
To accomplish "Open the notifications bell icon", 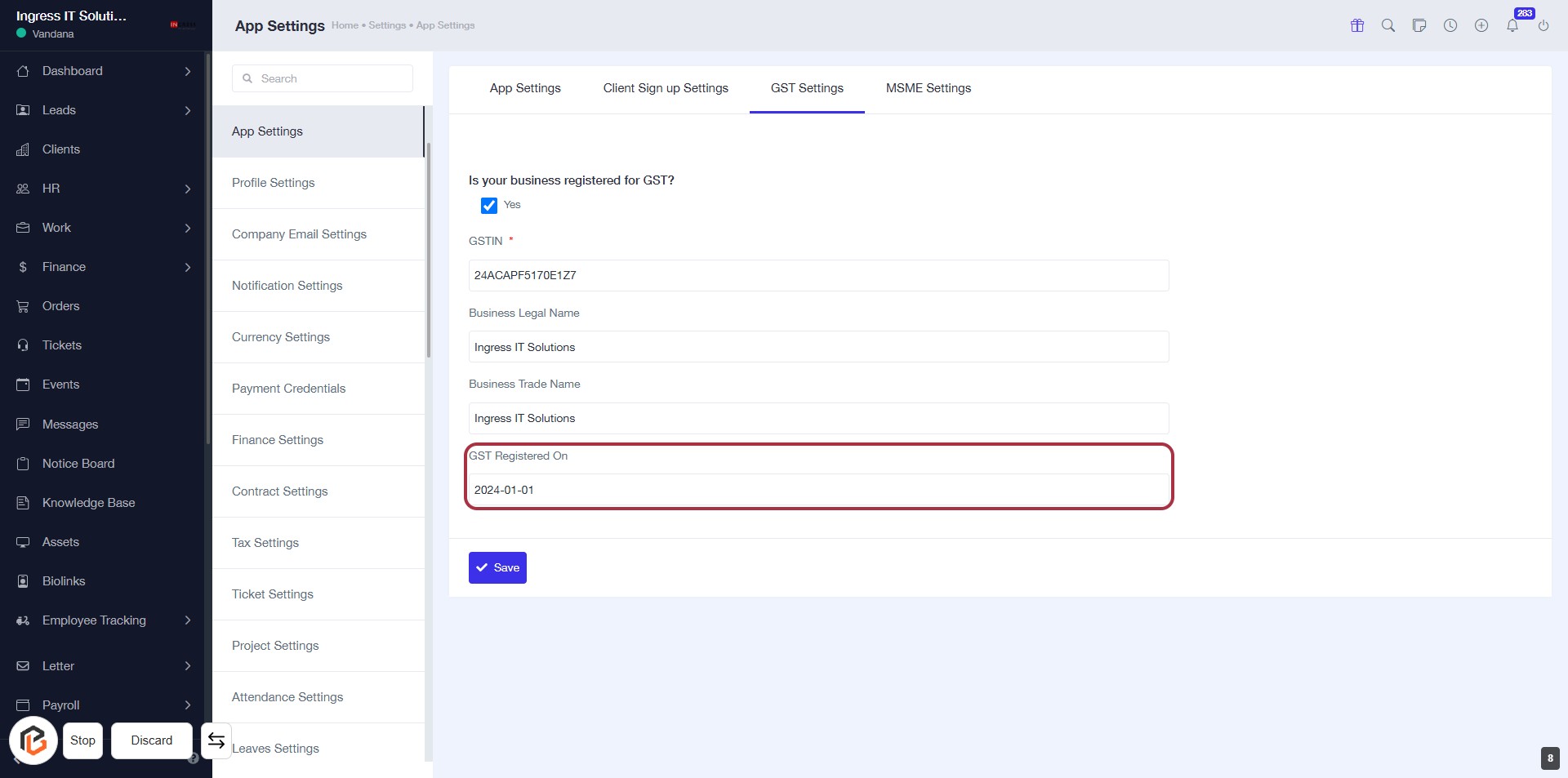I will tap(1512, 25).
